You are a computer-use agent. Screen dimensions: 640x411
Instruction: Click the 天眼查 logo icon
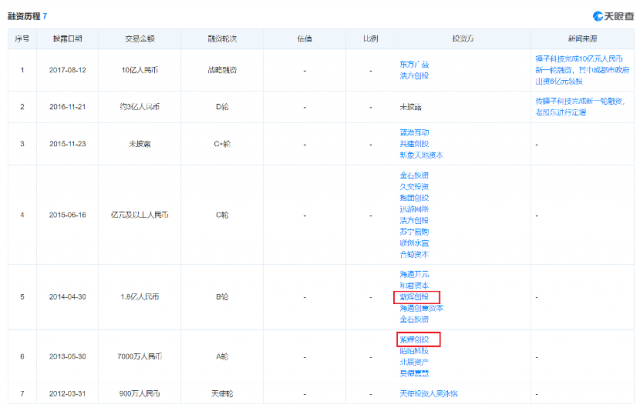pos(598,16)
